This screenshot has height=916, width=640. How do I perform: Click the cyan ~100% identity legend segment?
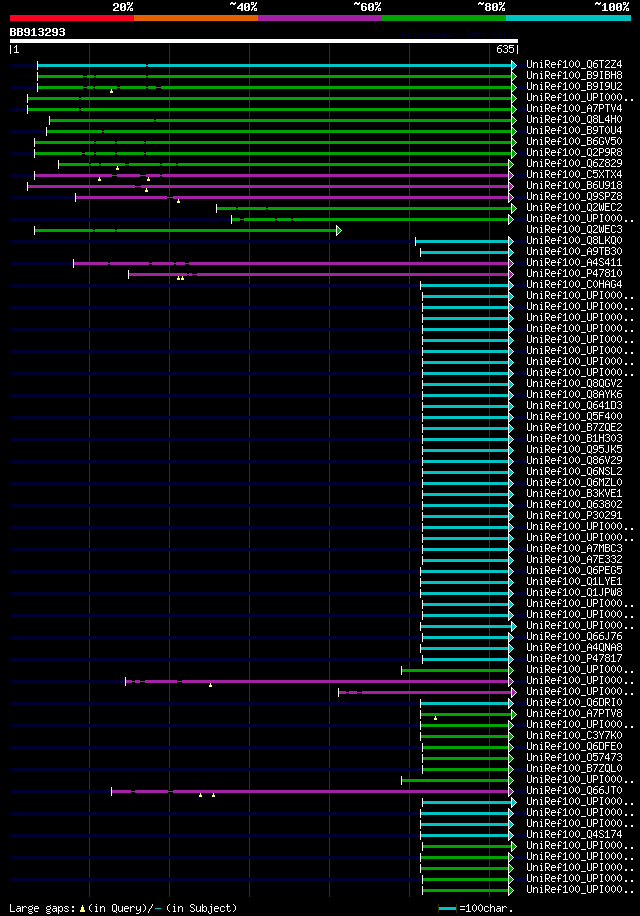[x=568, y=18]
